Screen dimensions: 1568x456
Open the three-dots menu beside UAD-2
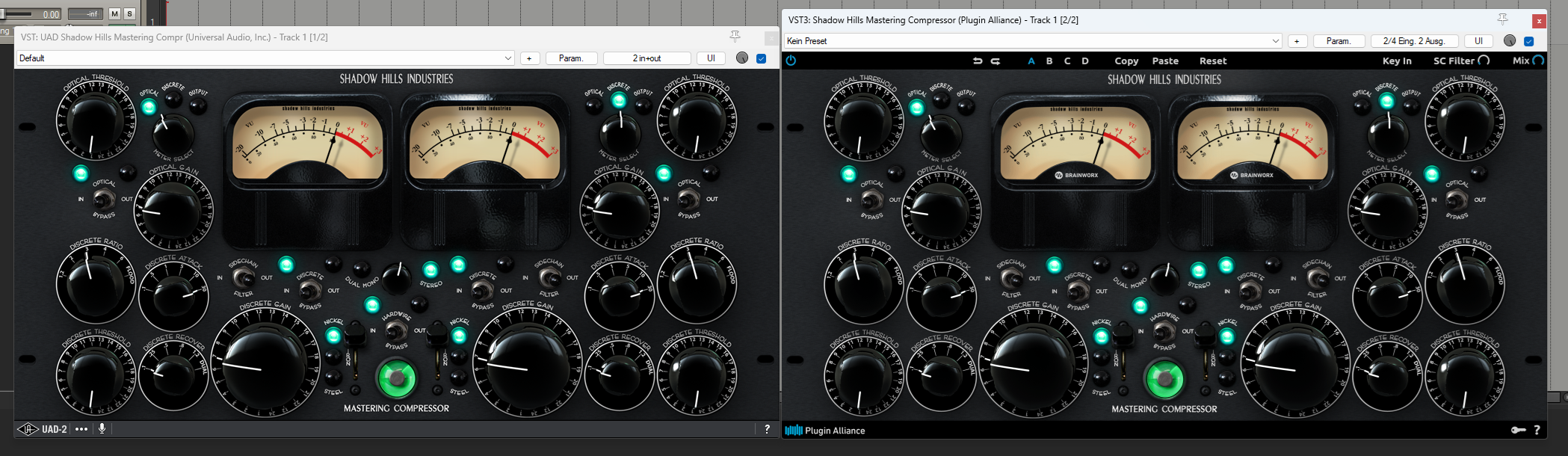point(81,429)
